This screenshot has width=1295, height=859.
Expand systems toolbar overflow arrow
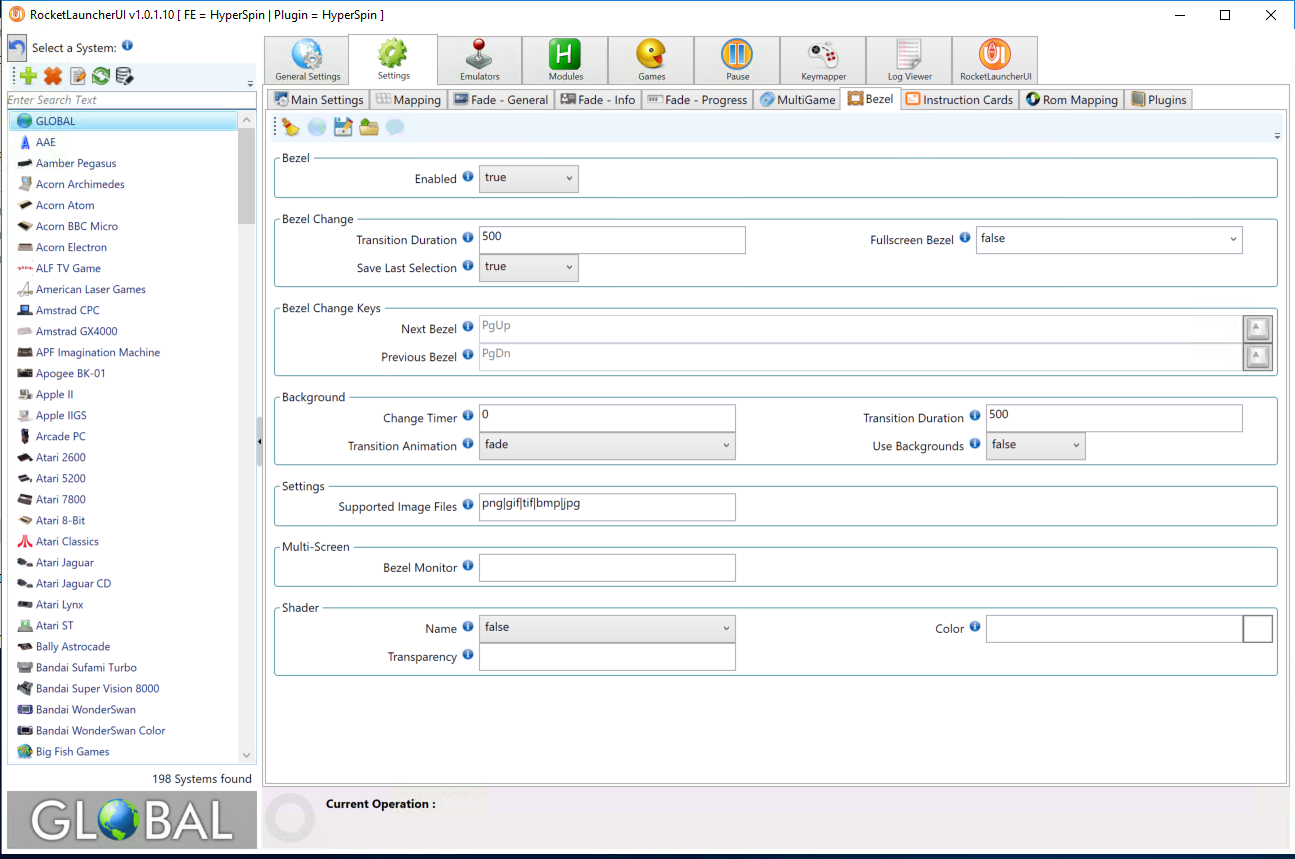tap(250, 83)
